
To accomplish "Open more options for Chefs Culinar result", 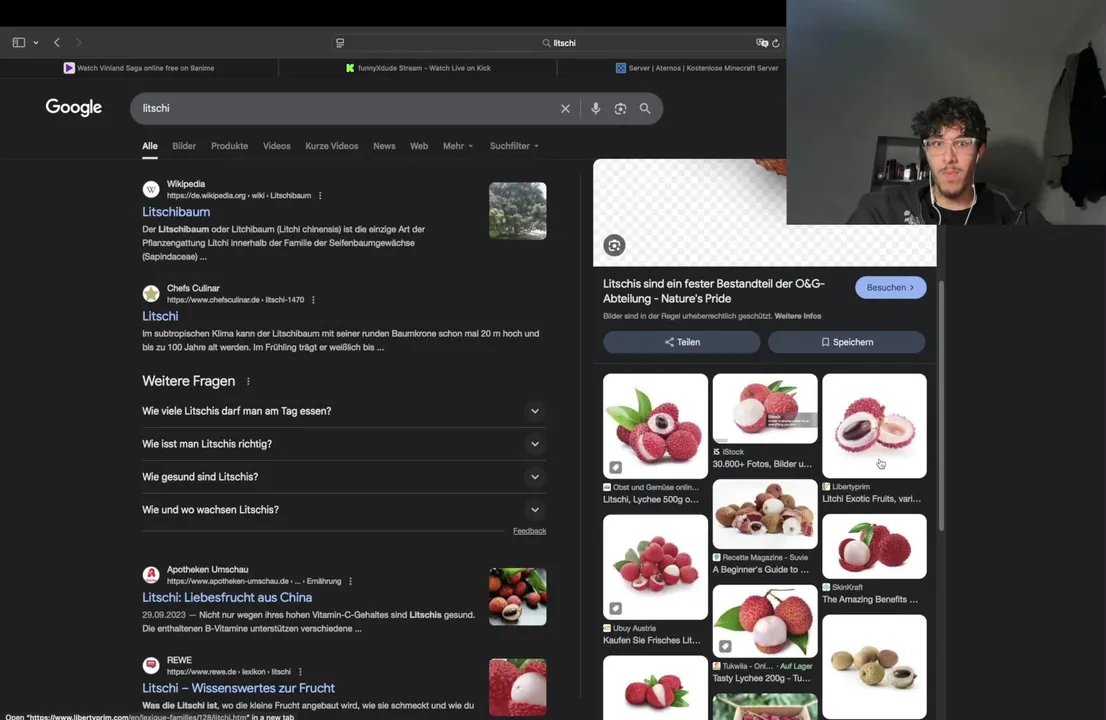I will tap(313, 300).
